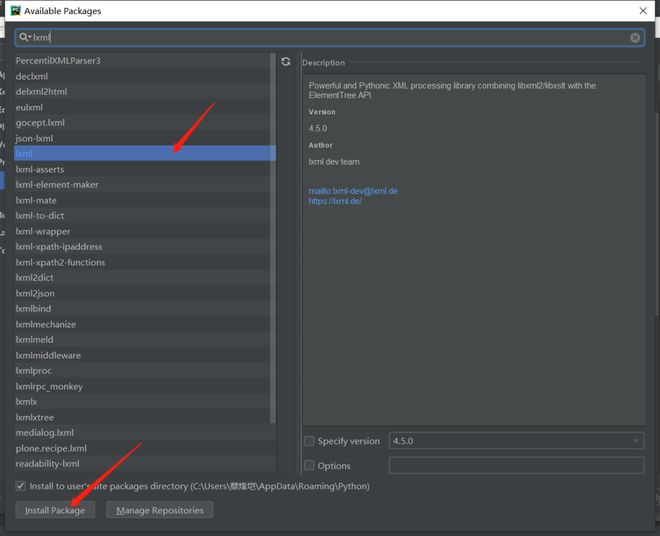Open the version 4.5.0 dropdown
This screenshot has width=660, height=536.
(x=516, y=441)
